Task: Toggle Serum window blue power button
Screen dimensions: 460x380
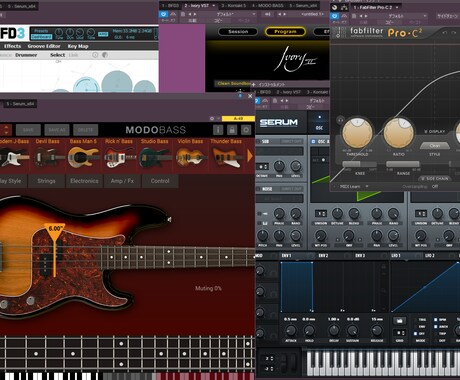Action: (257, 101)
